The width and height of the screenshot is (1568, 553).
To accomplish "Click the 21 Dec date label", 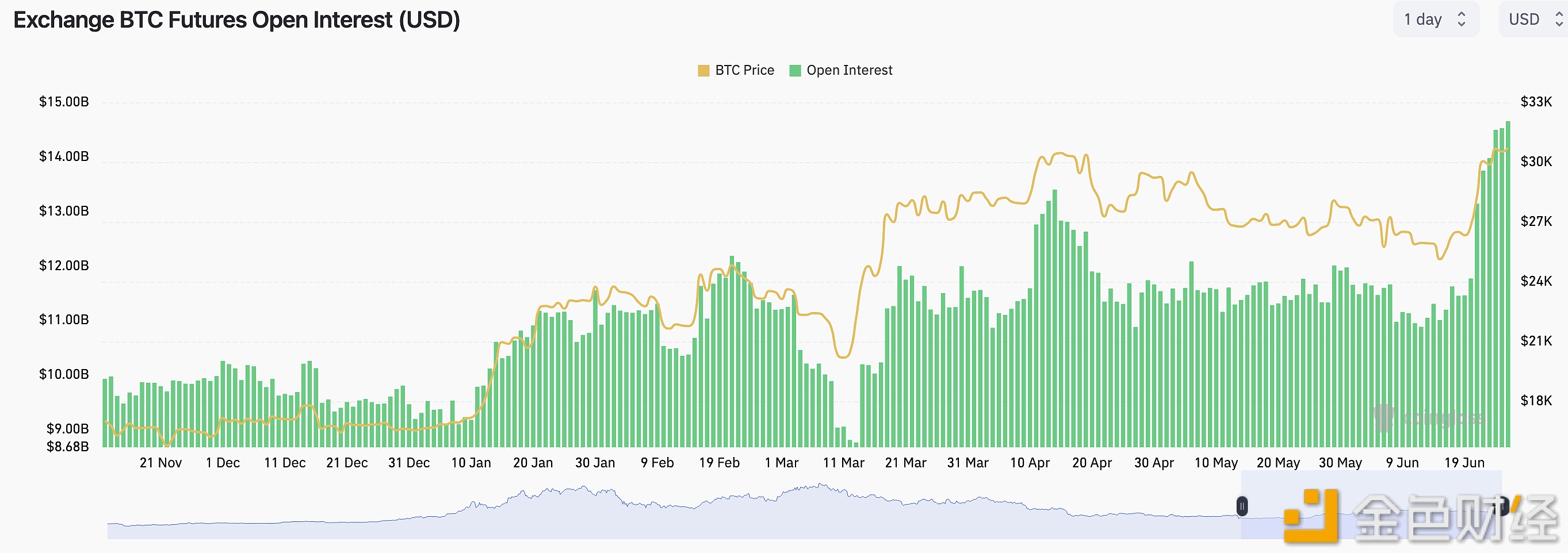I will (347, 463).
